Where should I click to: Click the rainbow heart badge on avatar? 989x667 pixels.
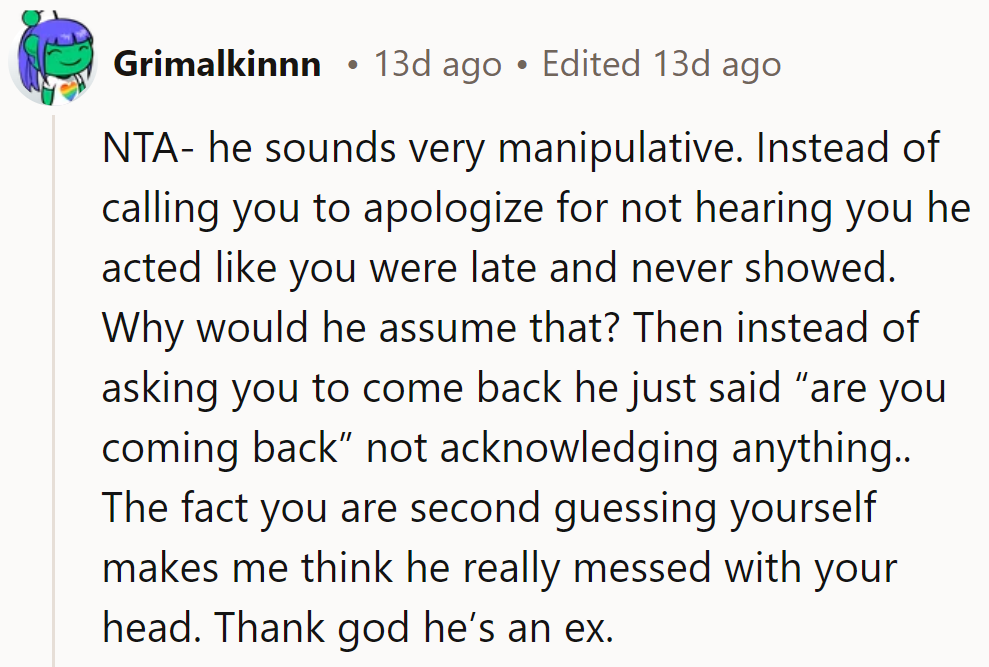(x=70, y=94)
